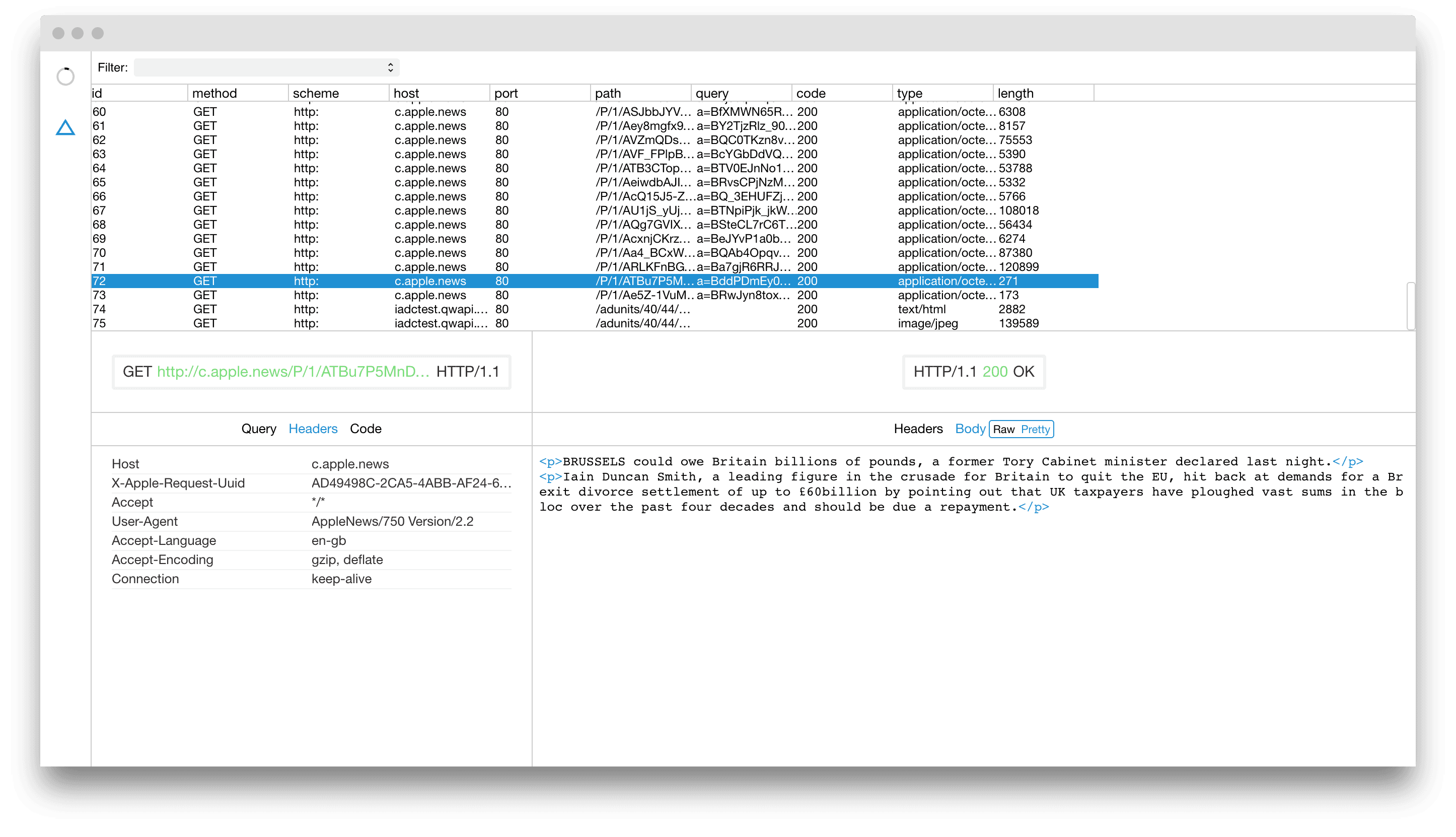1456x837 pixels.
Task: Click the Connection value keep-alive
Action: coord(341,578)
